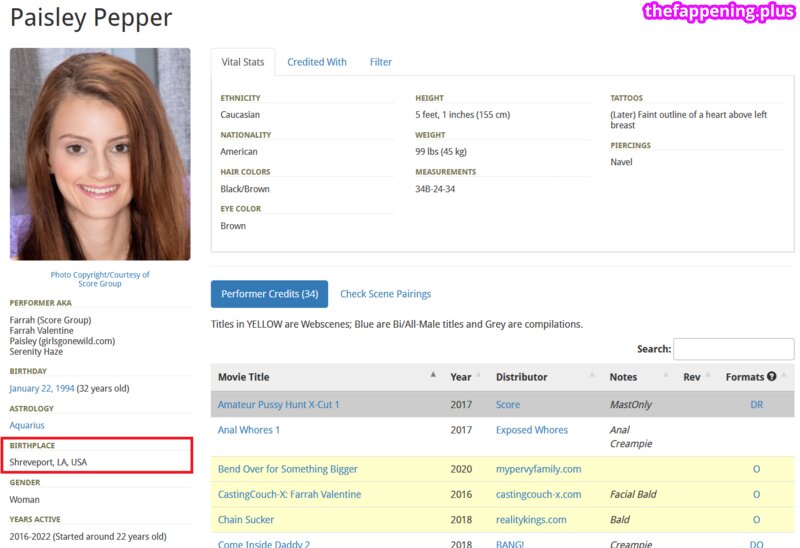Image resolution: width=800 pixels, height=548 pixels.
Task: Select the 99 lbs (45 kg) weight value
Action: 441,152
